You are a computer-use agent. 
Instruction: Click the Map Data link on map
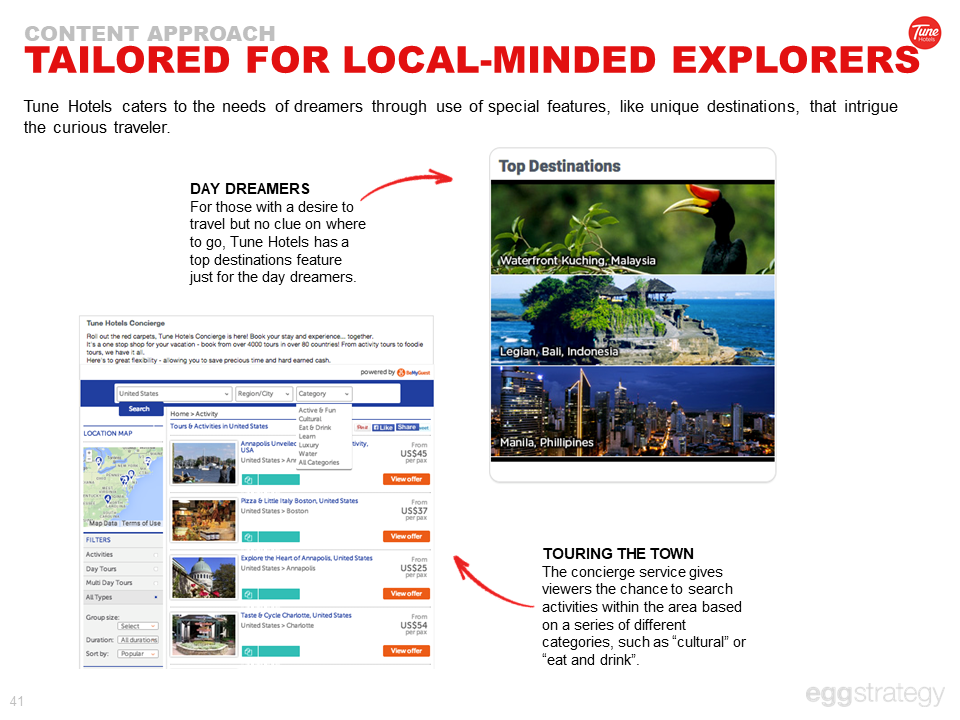tap(103, 523)
